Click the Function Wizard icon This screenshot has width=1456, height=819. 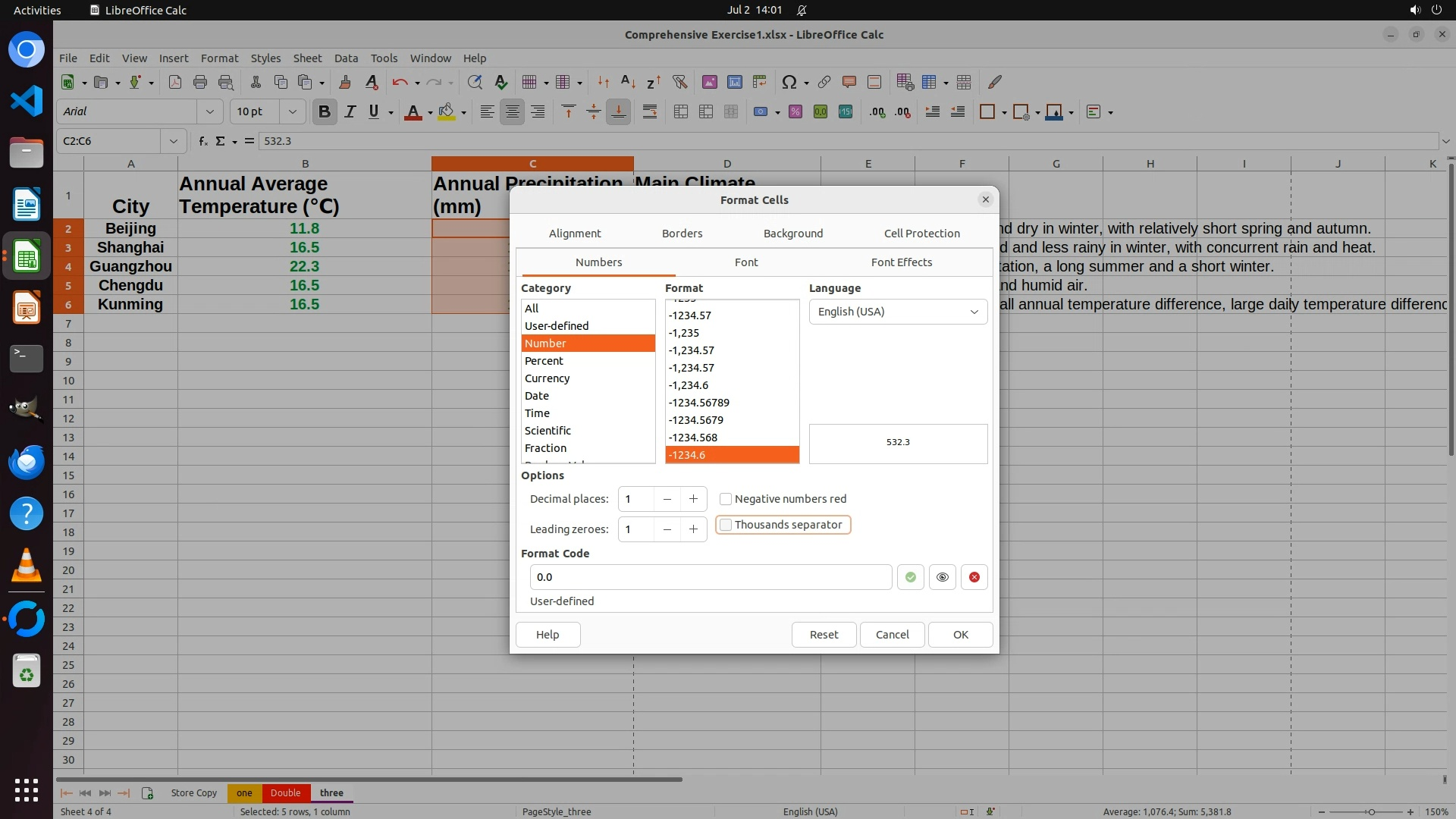[202, 141]
